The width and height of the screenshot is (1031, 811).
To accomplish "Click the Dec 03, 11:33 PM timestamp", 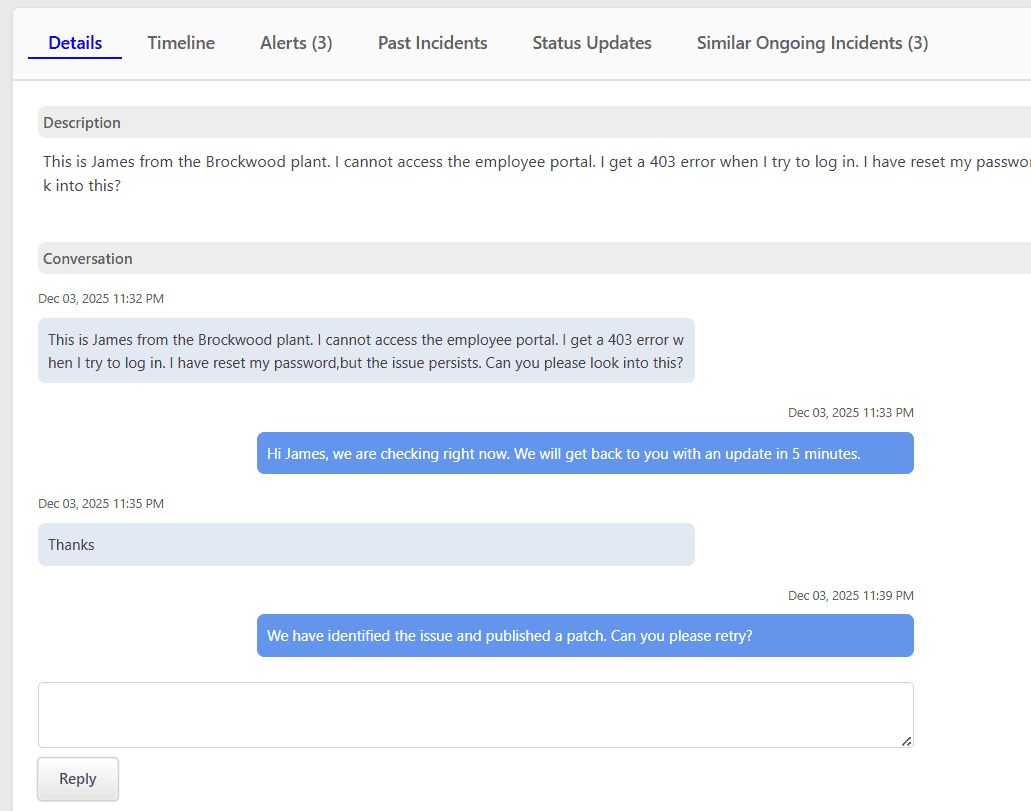I will [x=850, y=412].
